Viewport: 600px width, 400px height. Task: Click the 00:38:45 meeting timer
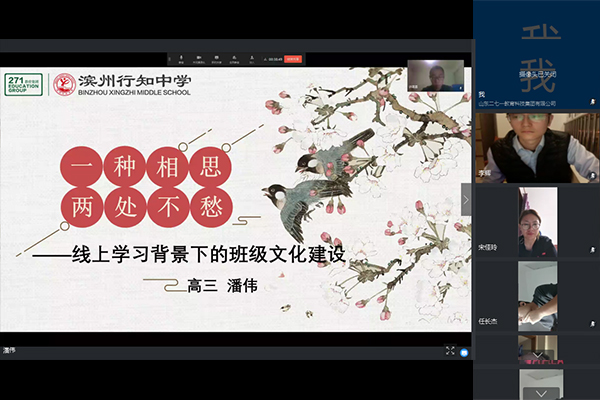tap(275, 59)
